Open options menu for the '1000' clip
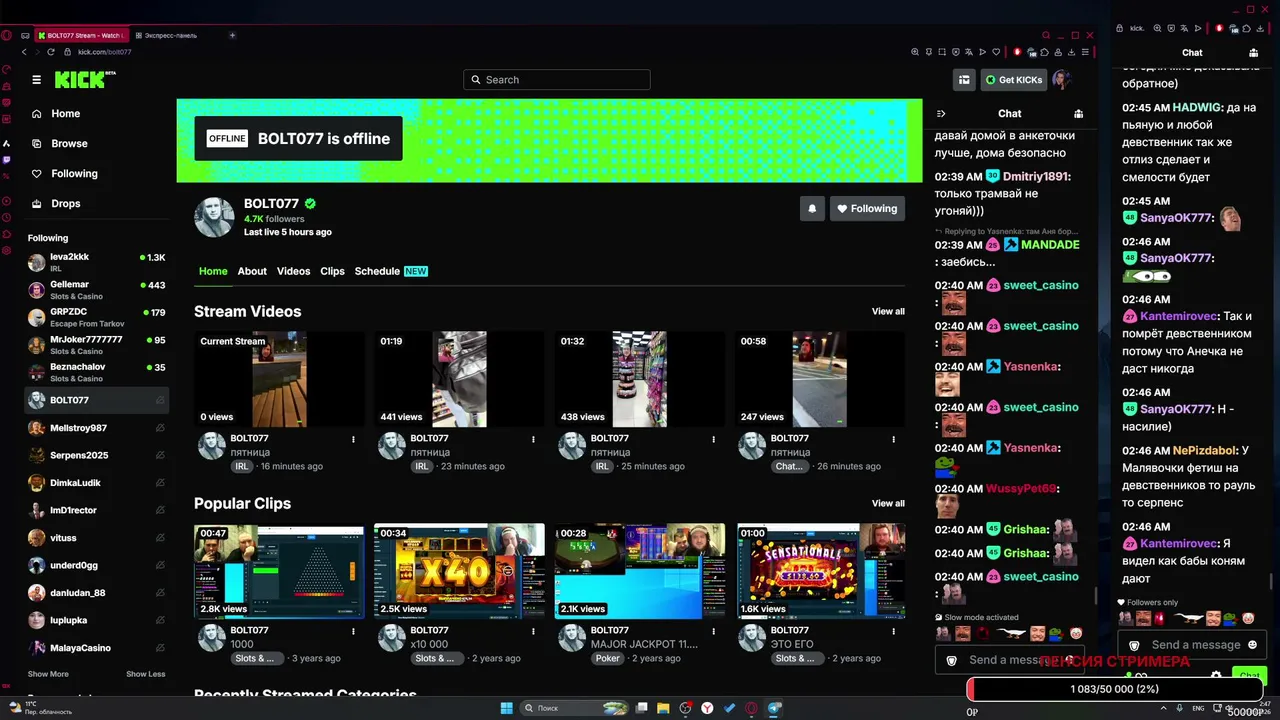This screenshot has height=720, width=1280. (x=353, y=631)
